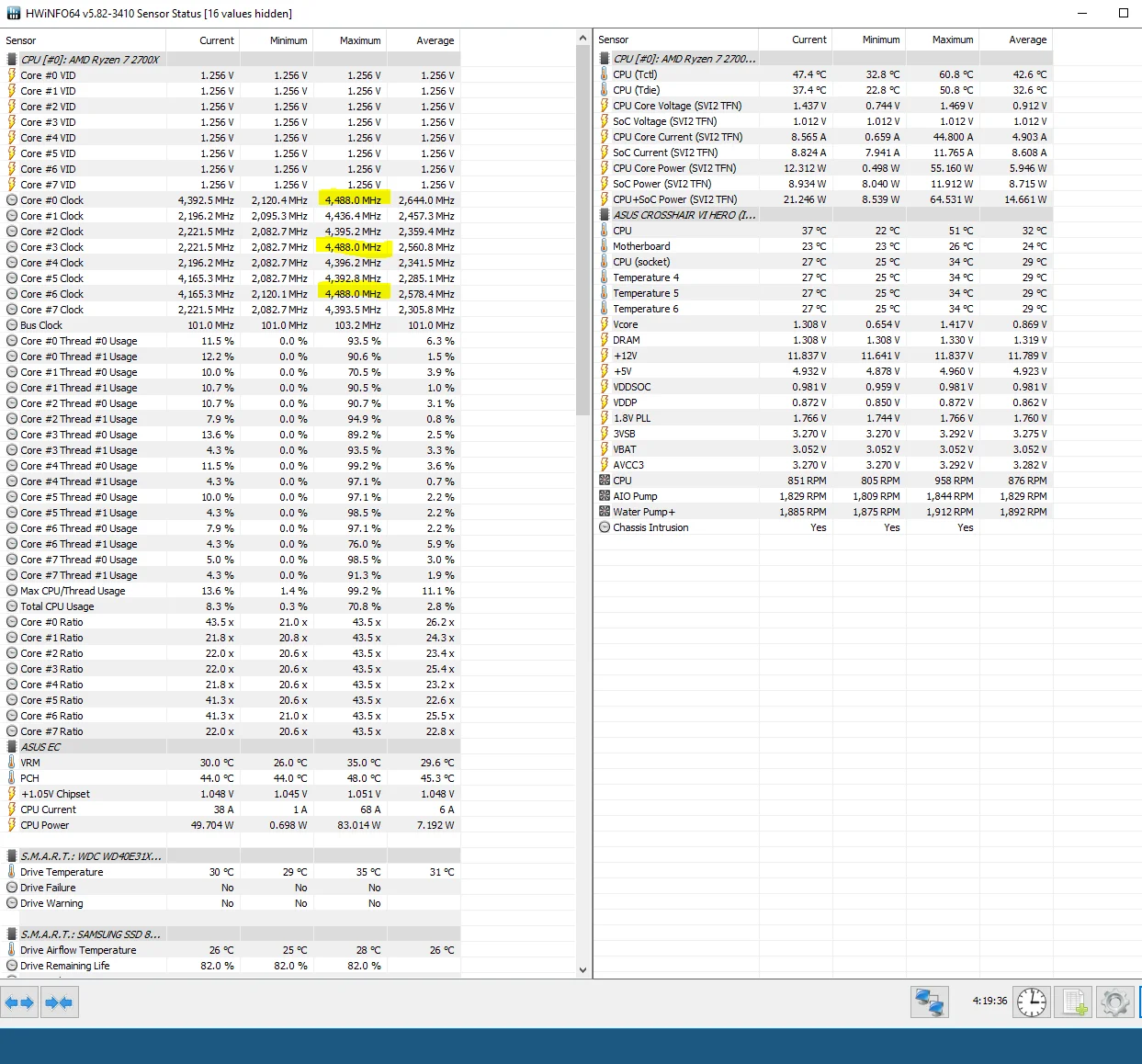1142x1064 pixels.
Task: Click the lightning icon beside CPU Power
Action: click(12, 825)
